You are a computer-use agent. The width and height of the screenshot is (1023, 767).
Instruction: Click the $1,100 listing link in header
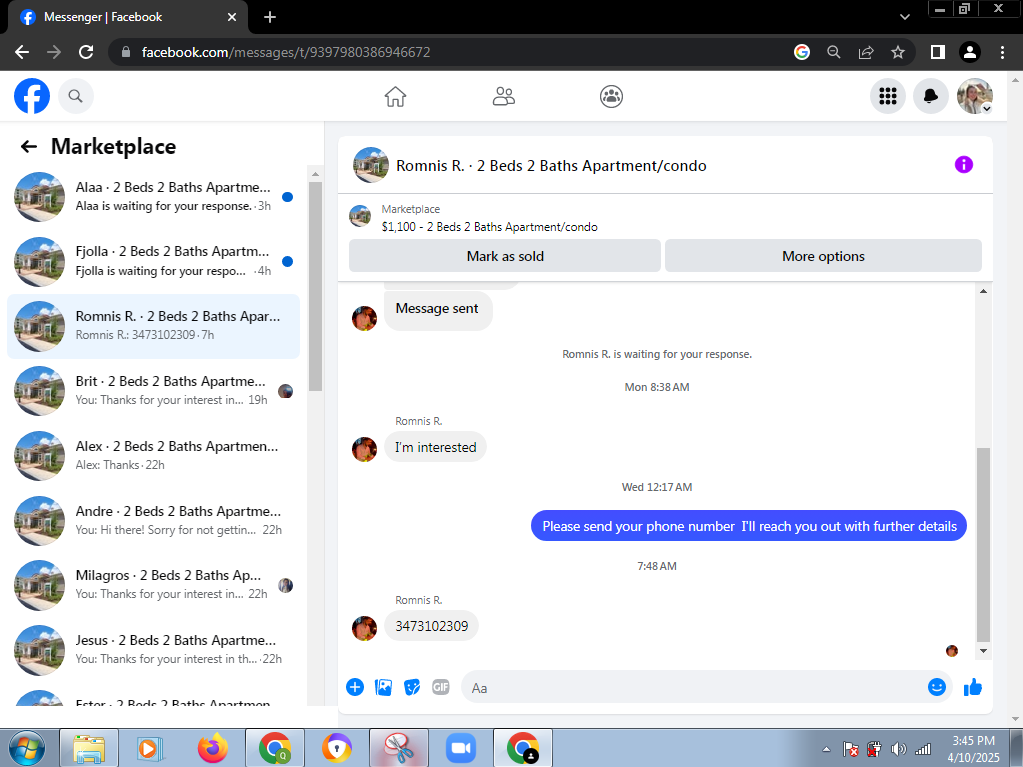[489, 227]
